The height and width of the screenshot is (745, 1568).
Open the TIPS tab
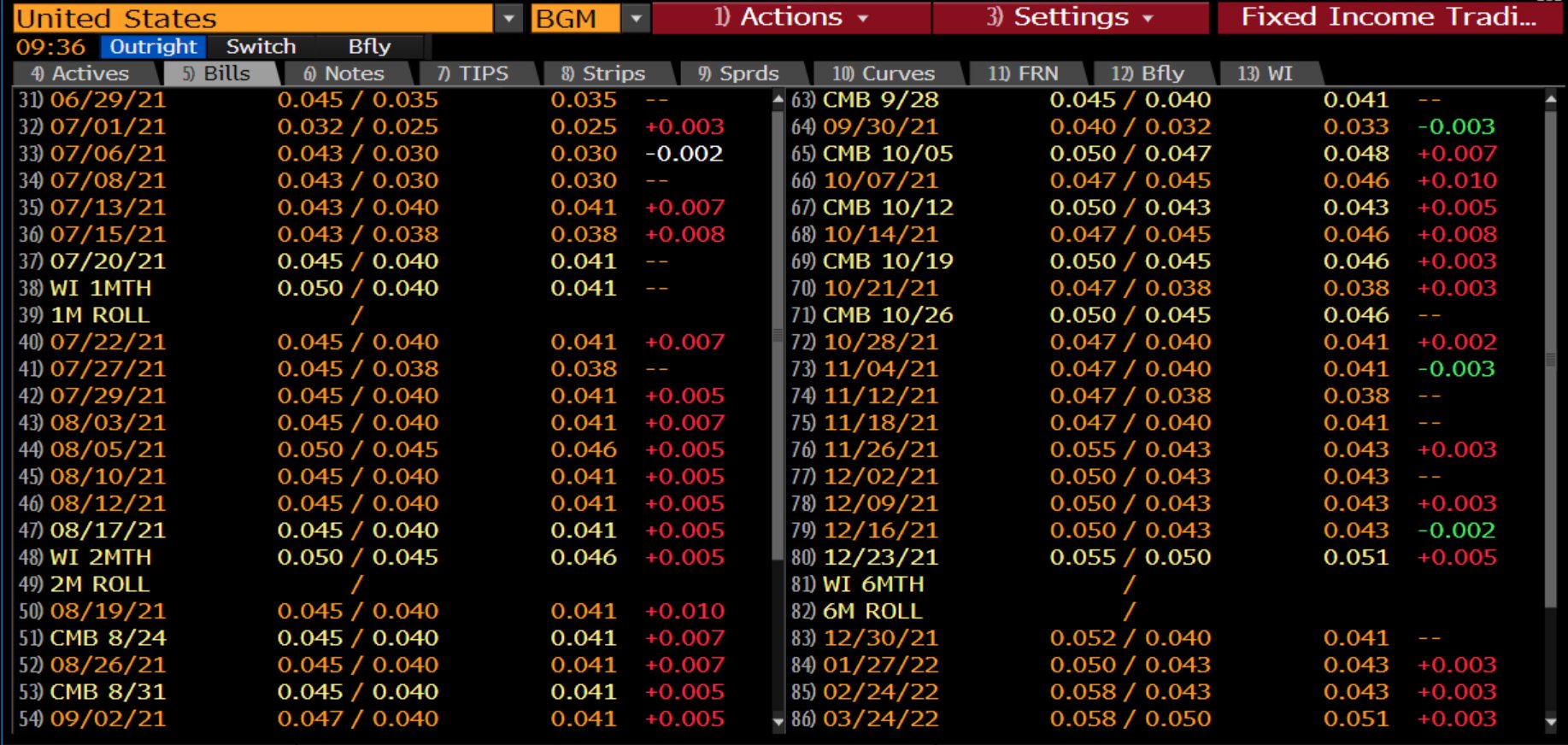[x=473, y=74]
